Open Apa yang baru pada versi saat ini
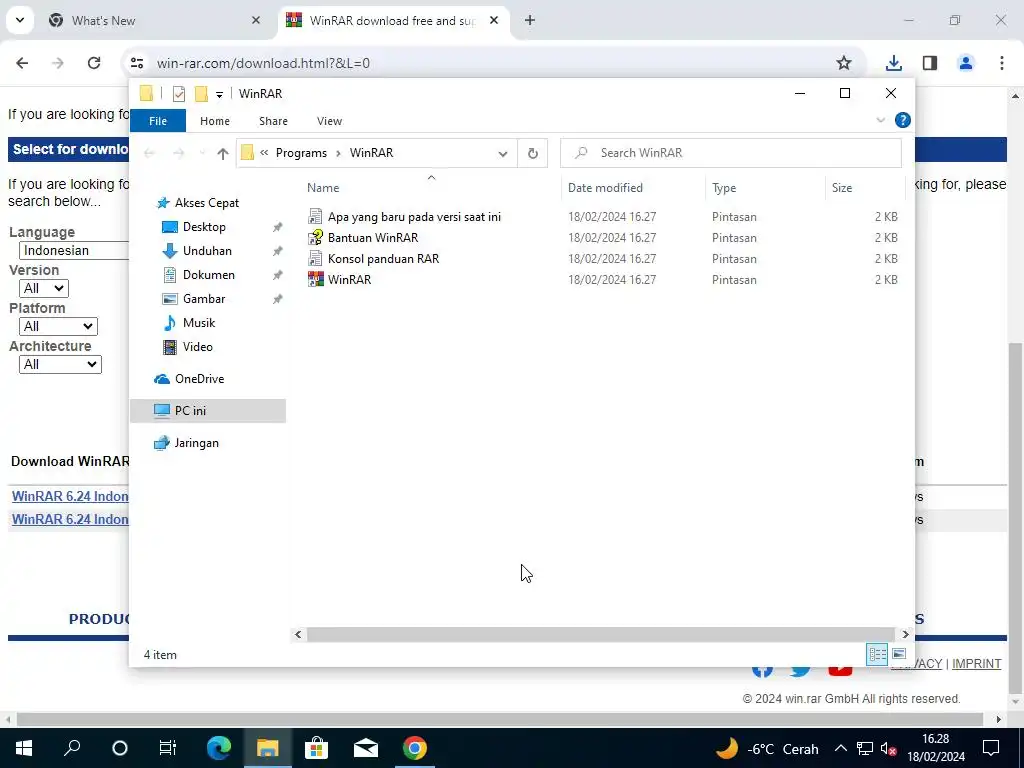The height and width of the screenshot is (768, 1024). pos(413,217)
